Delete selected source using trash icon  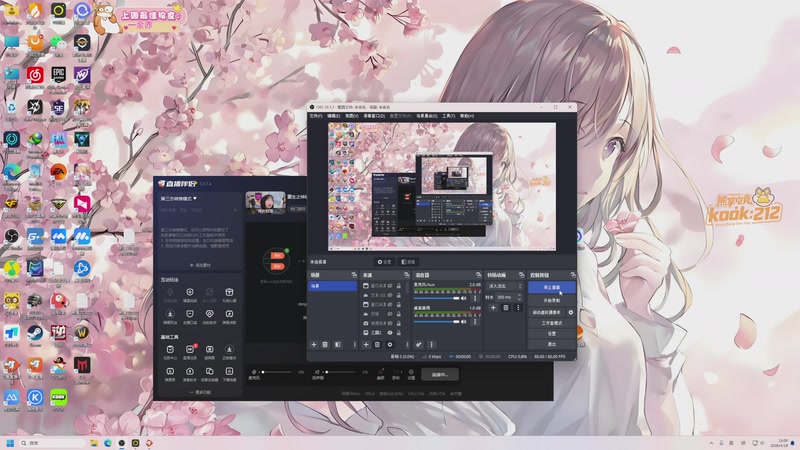pyautogui.click(x=378, y=345)
